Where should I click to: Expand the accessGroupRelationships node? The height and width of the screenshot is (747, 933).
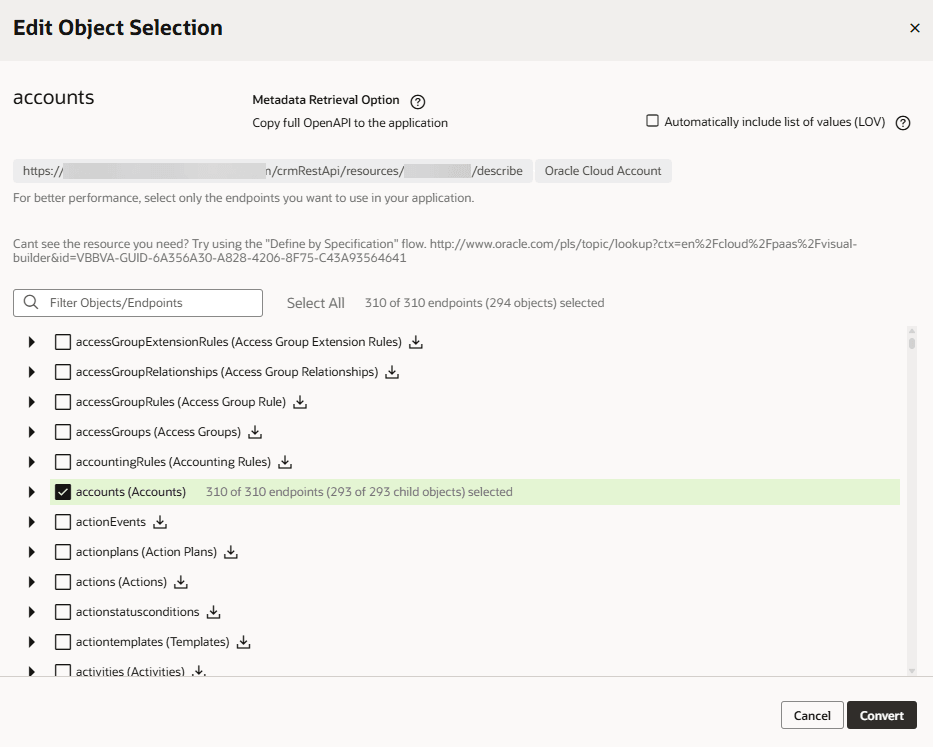(x=30, y=372)
